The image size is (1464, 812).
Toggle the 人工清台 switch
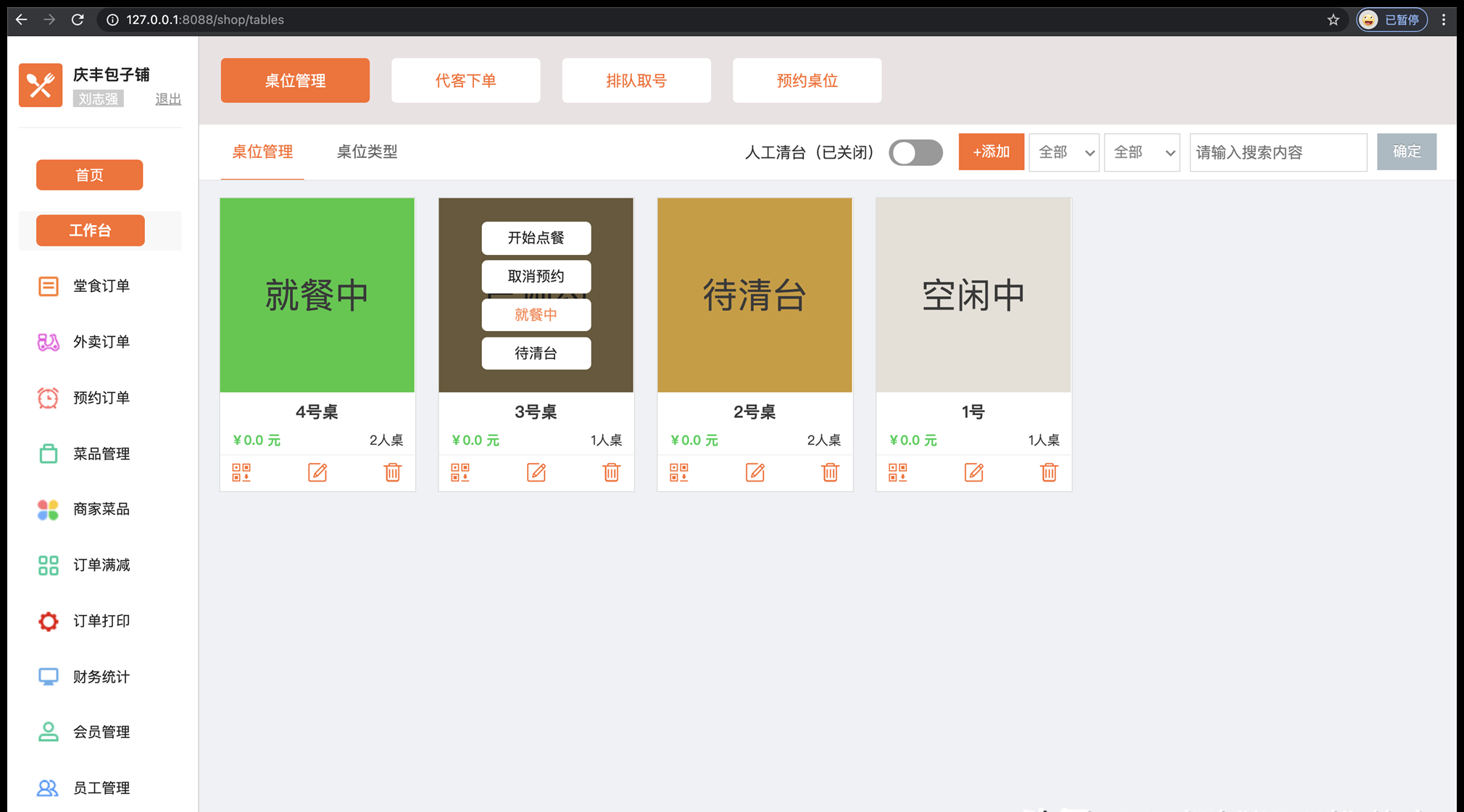pos(915,152)
